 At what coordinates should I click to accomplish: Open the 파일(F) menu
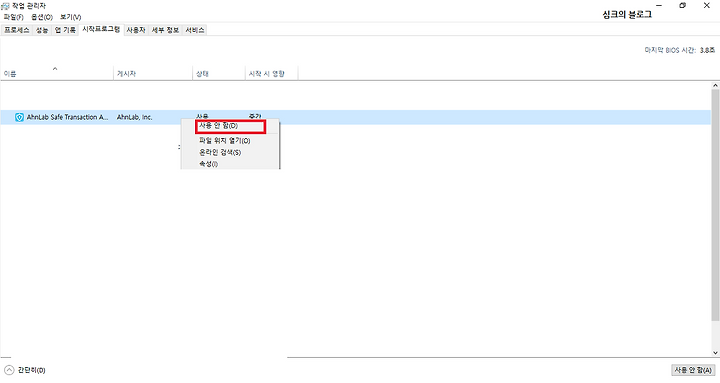[13, 17]
